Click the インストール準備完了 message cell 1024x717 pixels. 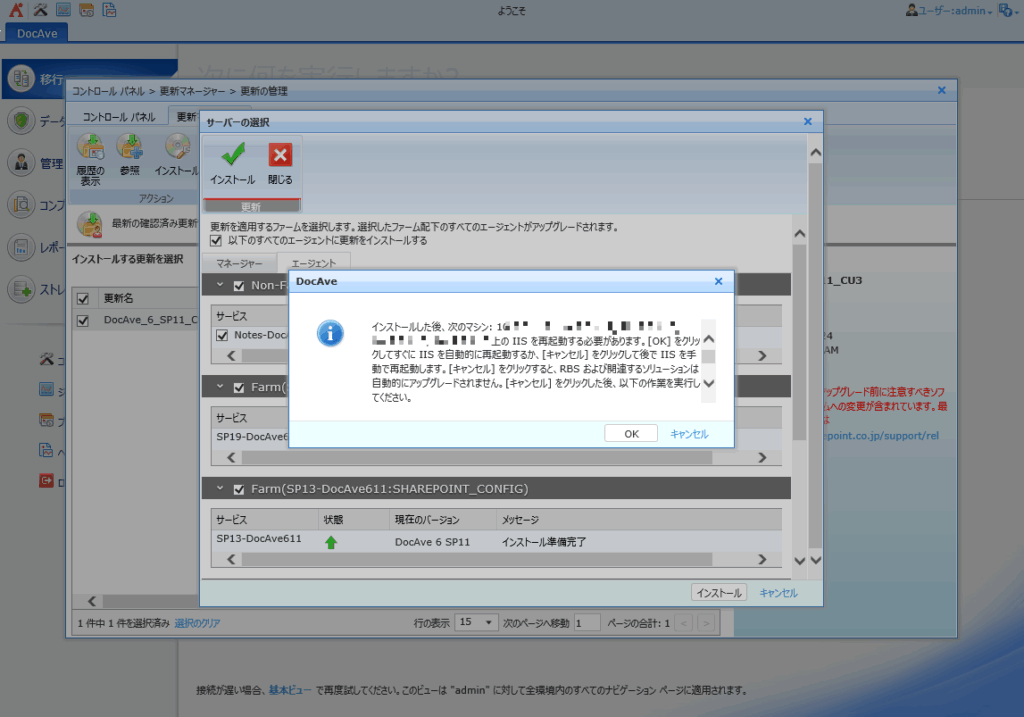pos(543,542)
